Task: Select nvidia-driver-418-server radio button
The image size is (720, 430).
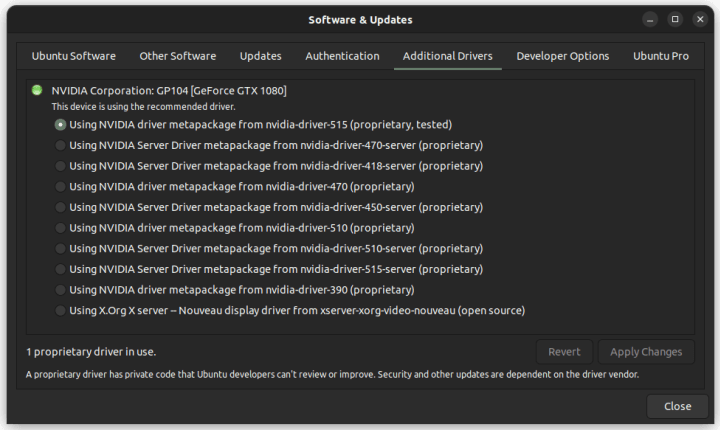Action: [x=60, y=166]
